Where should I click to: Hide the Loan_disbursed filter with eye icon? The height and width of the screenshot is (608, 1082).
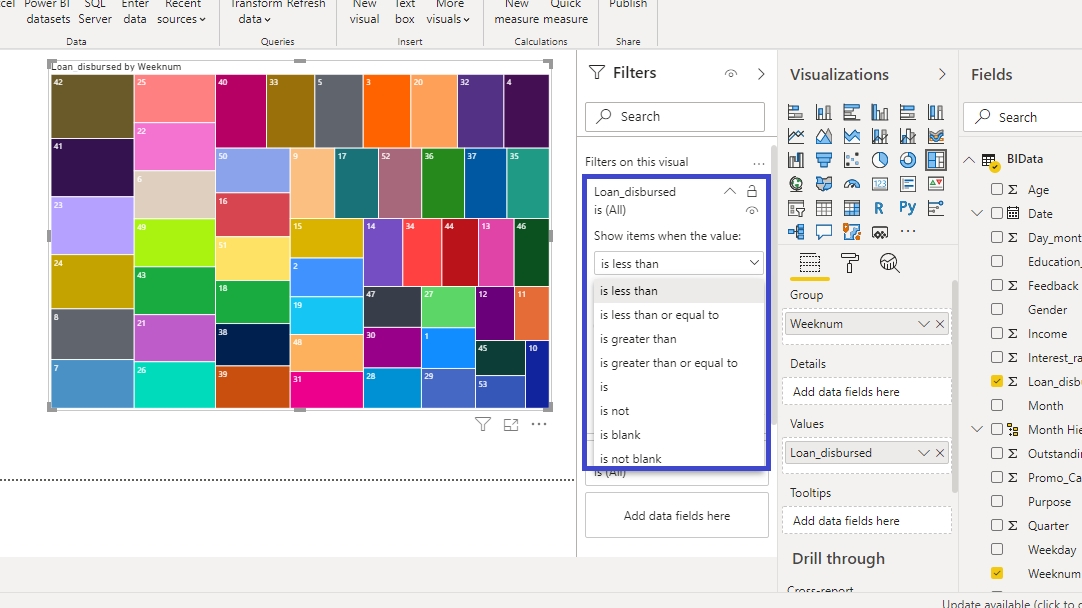click(x=752, y=211)
